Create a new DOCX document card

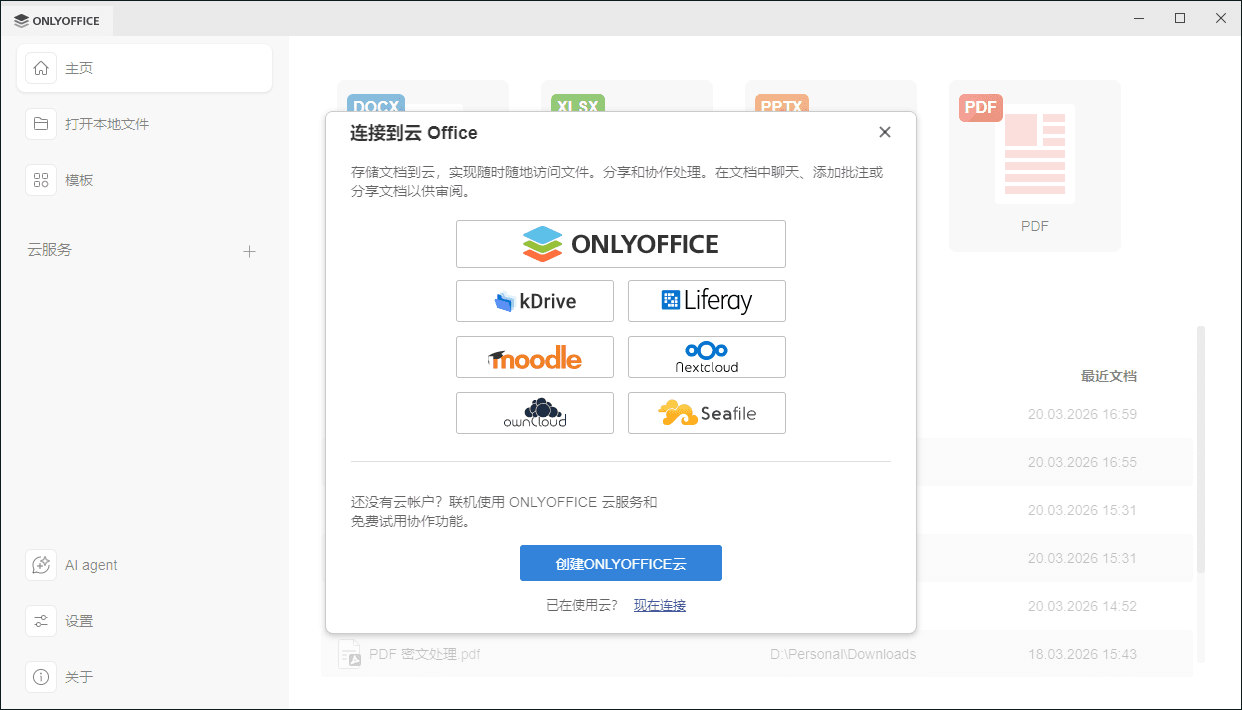point(423,96)
